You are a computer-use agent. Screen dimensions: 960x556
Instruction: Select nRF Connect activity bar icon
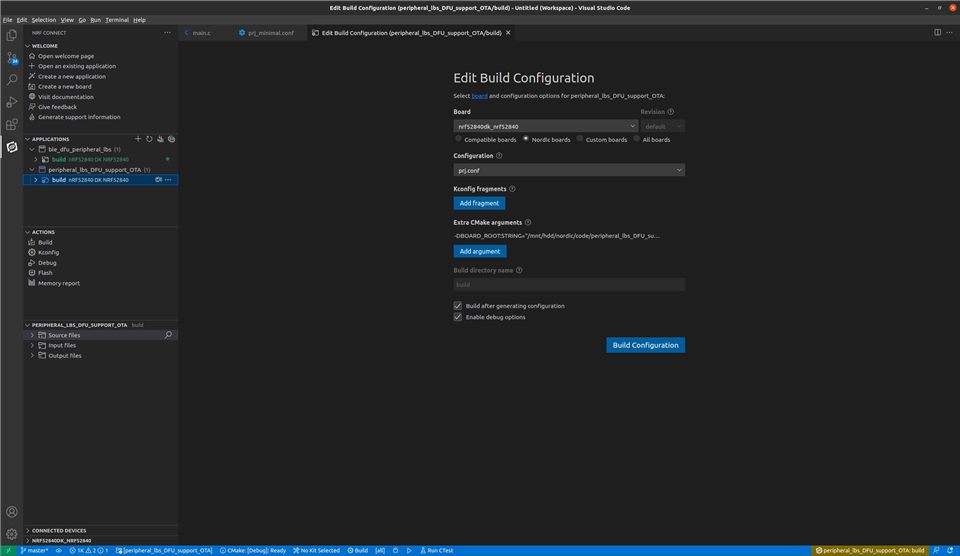(12, 147)
